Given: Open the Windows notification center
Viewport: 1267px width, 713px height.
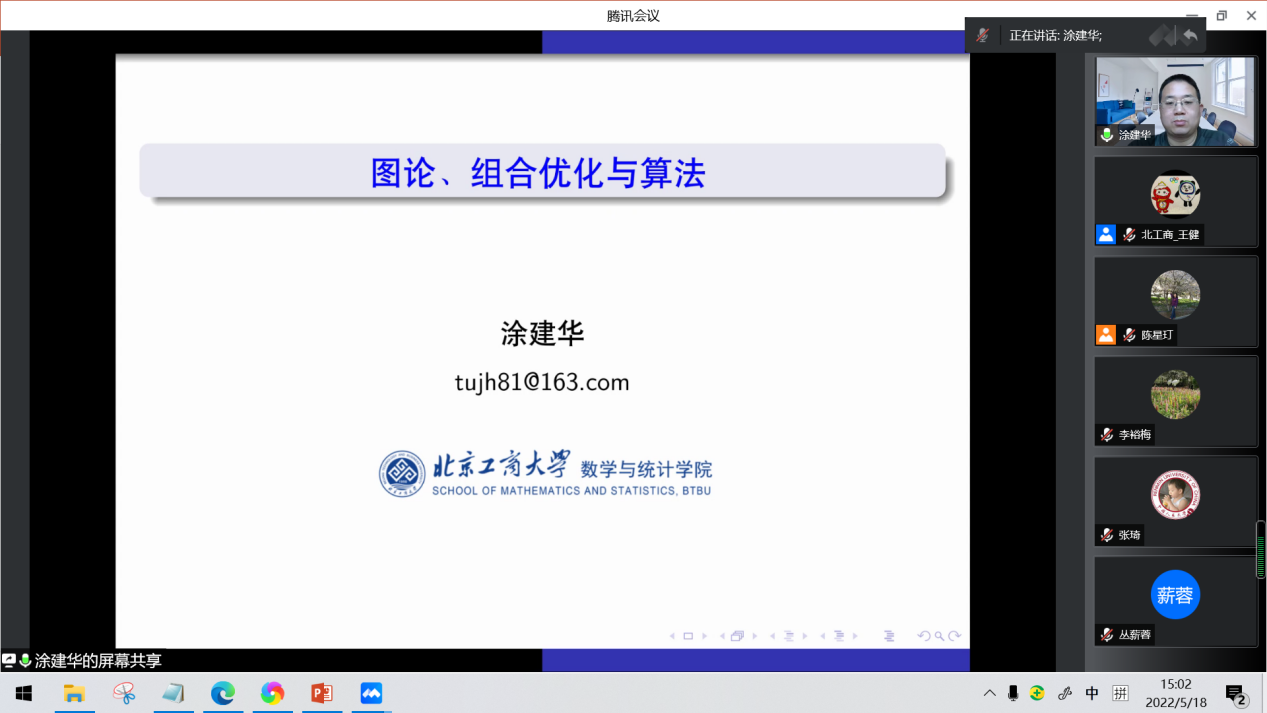Looking at the screenshot, I should pos(1236,694).
